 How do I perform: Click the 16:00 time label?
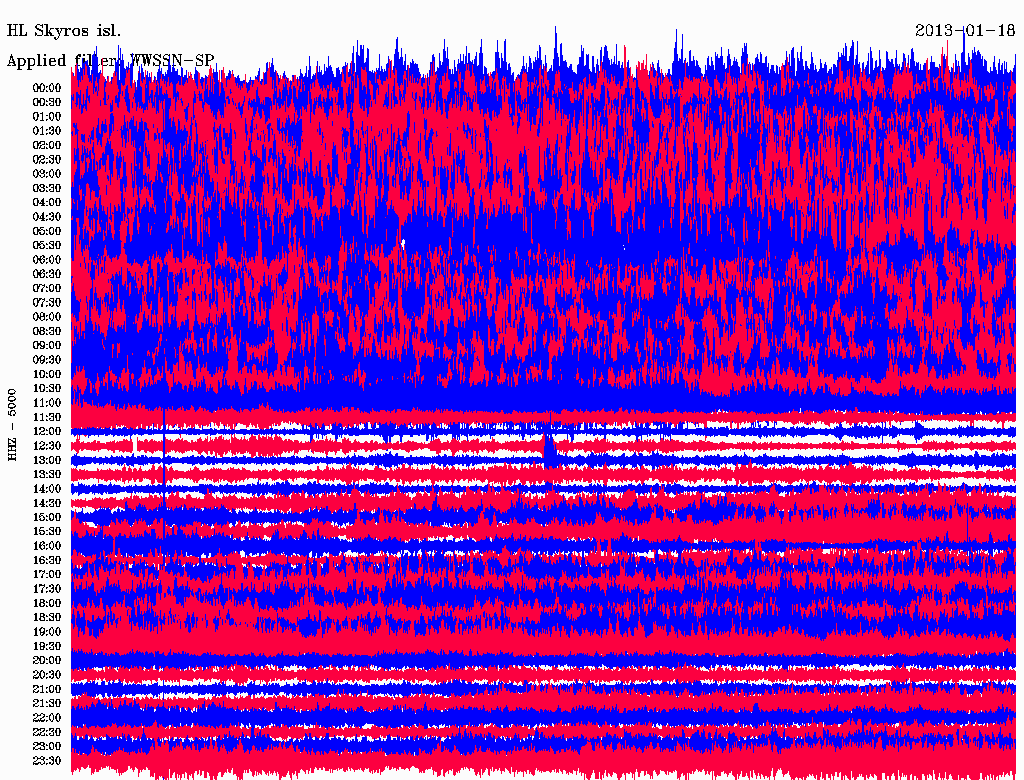[47, 546]
